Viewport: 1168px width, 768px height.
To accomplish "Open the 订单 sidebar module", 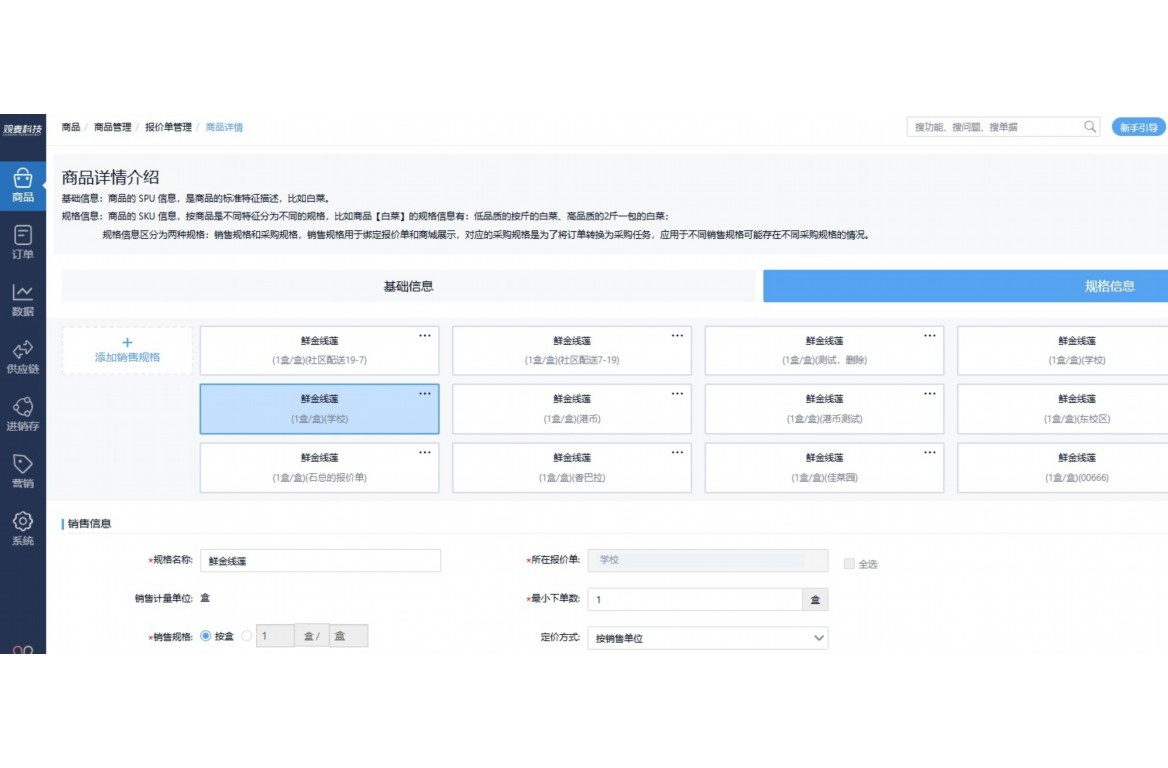I will tap(22, 242).
